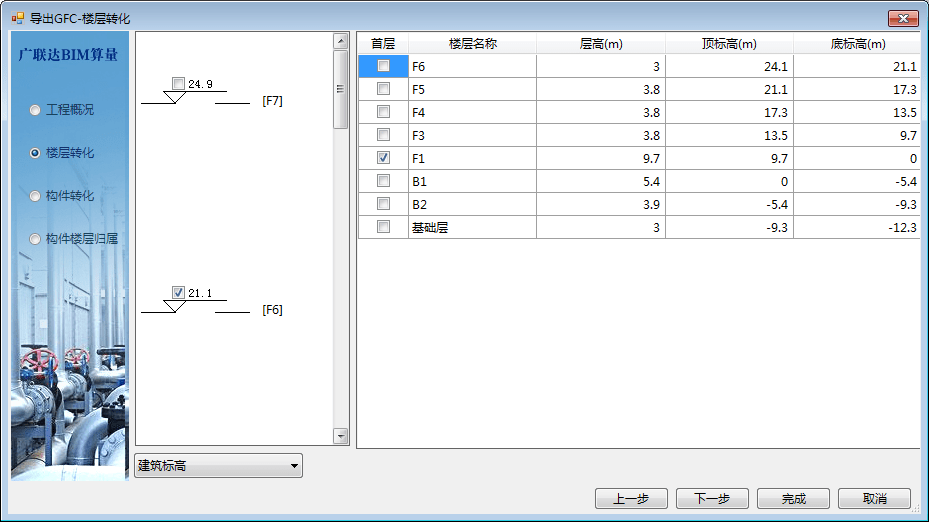Click the 楼层名称 column header
The image size is (929, 522).
(472, 44)
